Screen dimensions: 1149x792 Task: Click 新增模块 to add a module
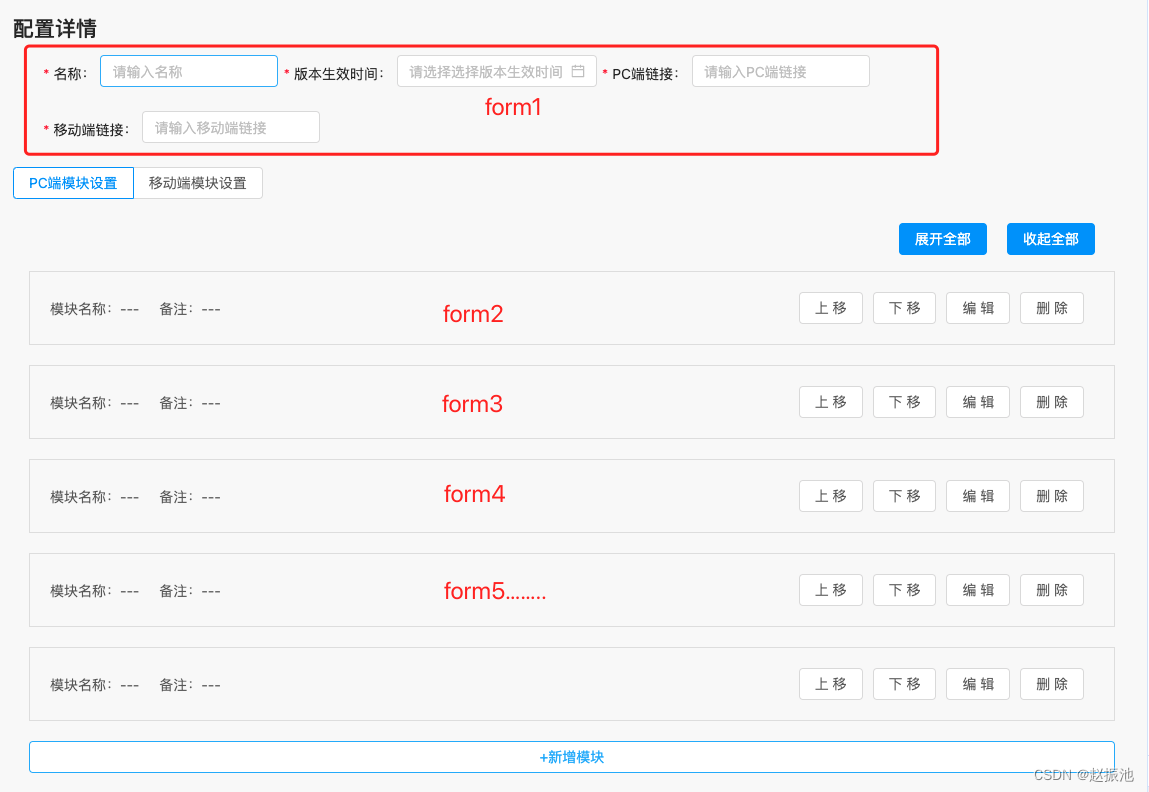point(573,757)
